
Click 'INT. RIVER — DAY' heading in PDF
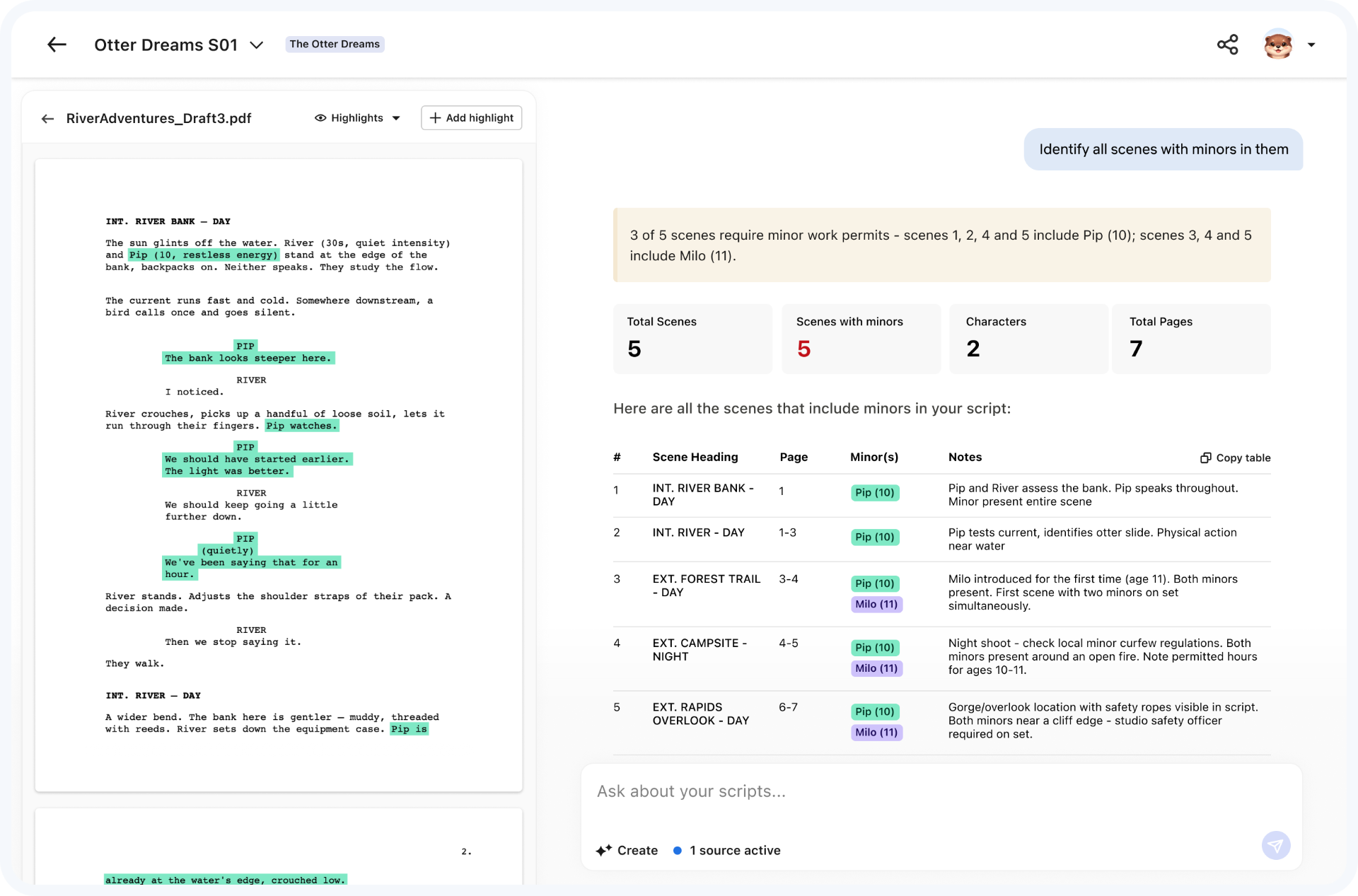153,696
